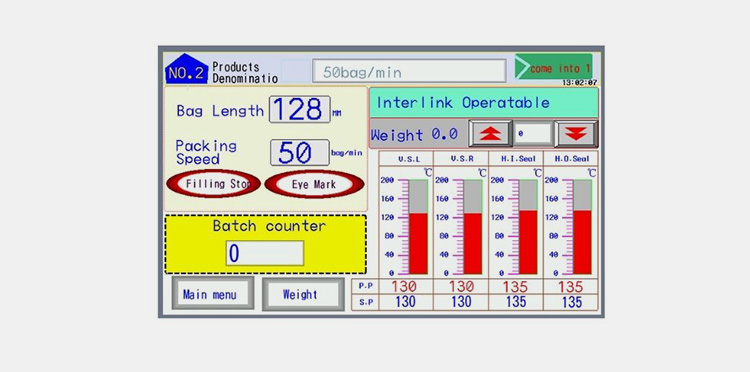
Task: Open the Weight screen button
Action: [x=303, y=294]
